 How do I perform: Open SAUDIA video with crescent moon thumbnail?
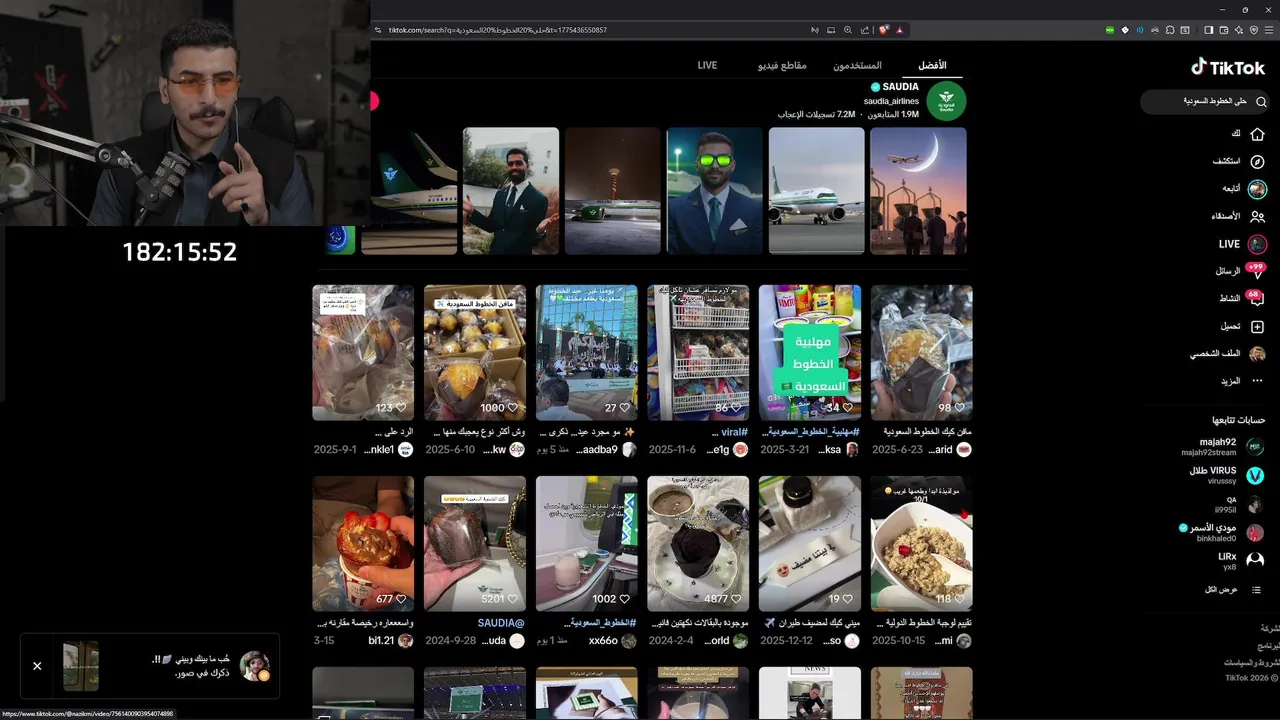point(918,191)
